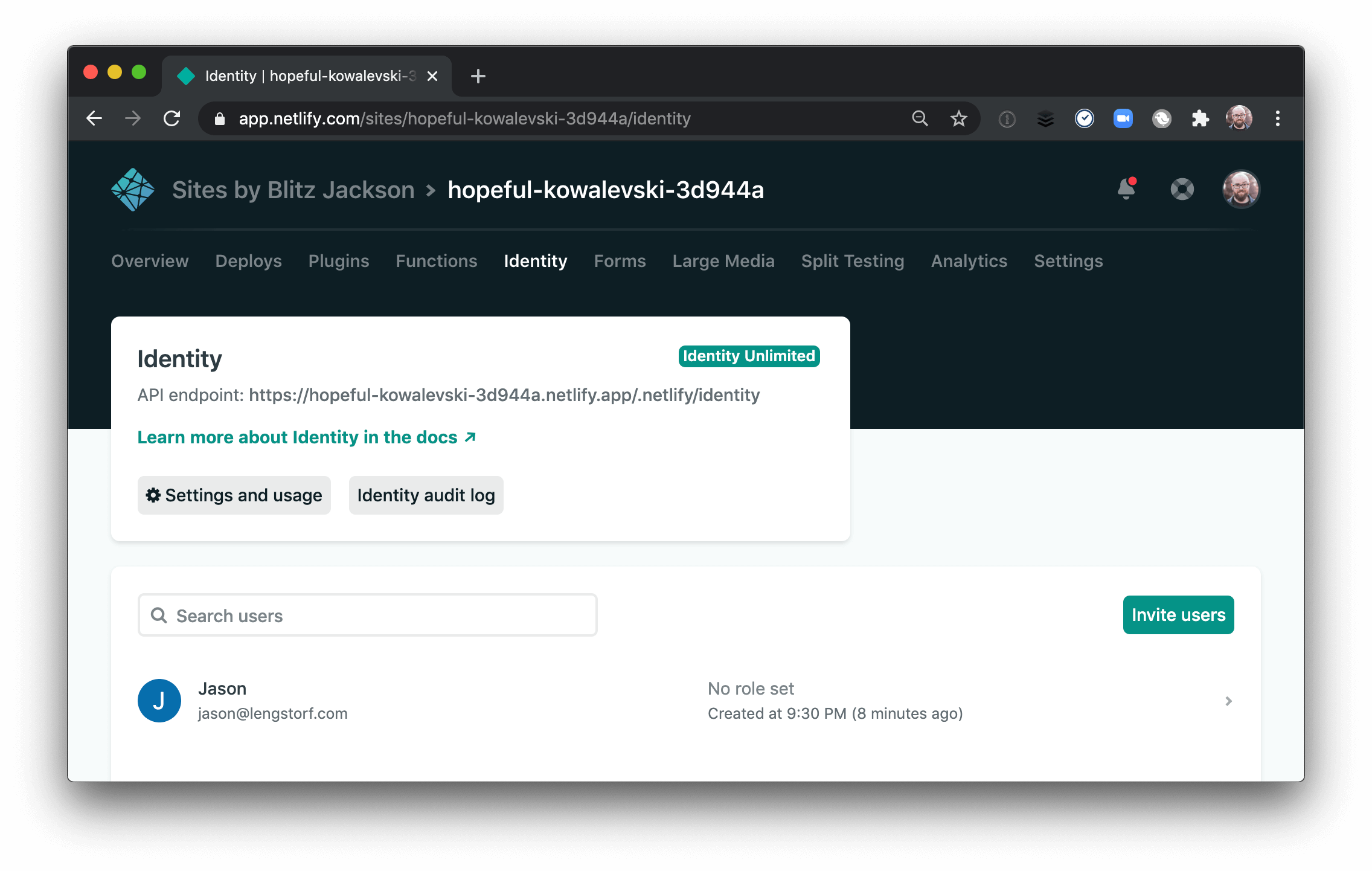The width and height of the screenshot is (1372, 871).
Task: Open the search-users magnifier icon
Action: [159, 615]
